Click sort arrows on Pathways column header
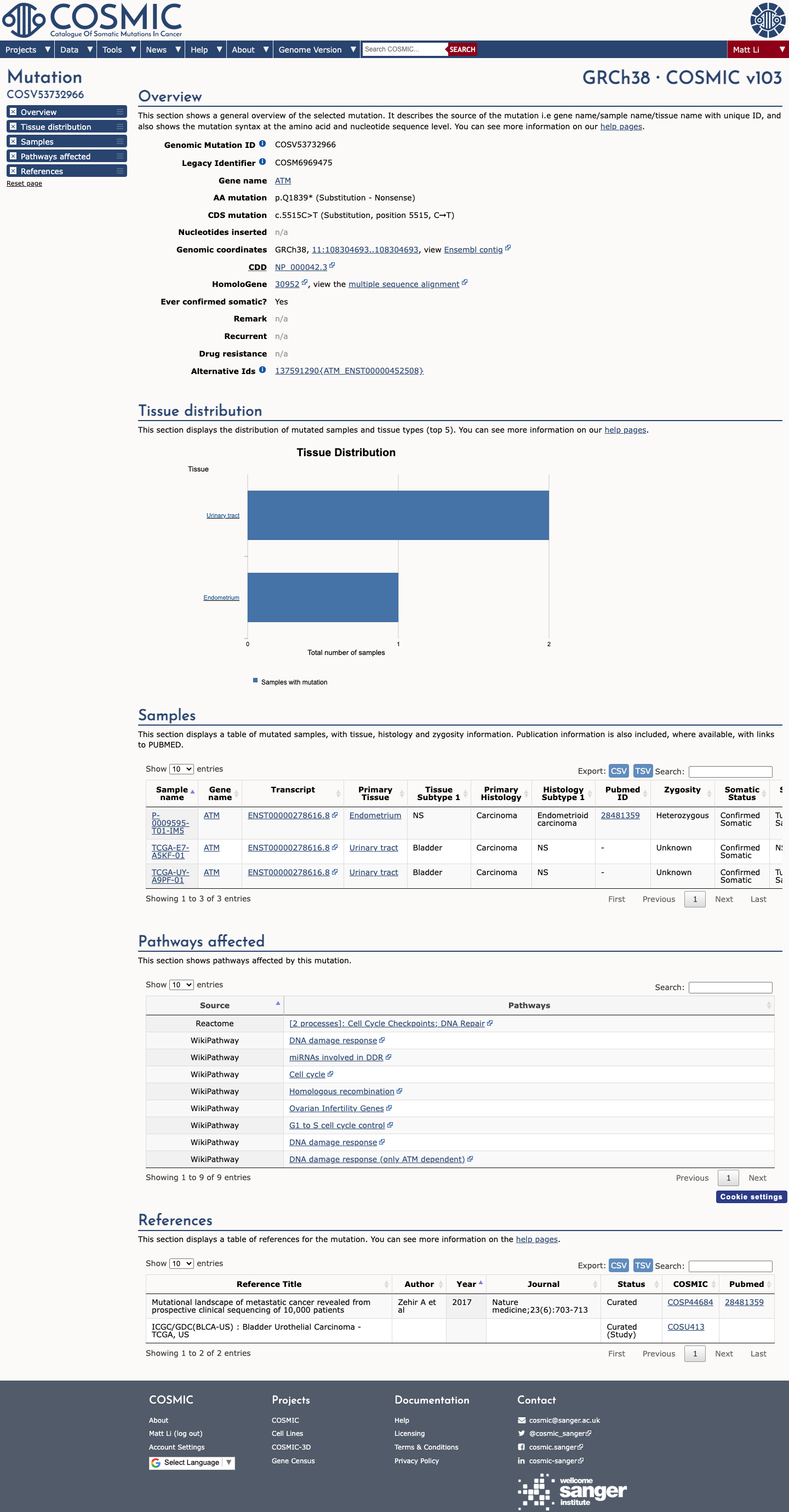This screenshot has width=789, height=1512. pyautogui.click(x=768, y=1005)
